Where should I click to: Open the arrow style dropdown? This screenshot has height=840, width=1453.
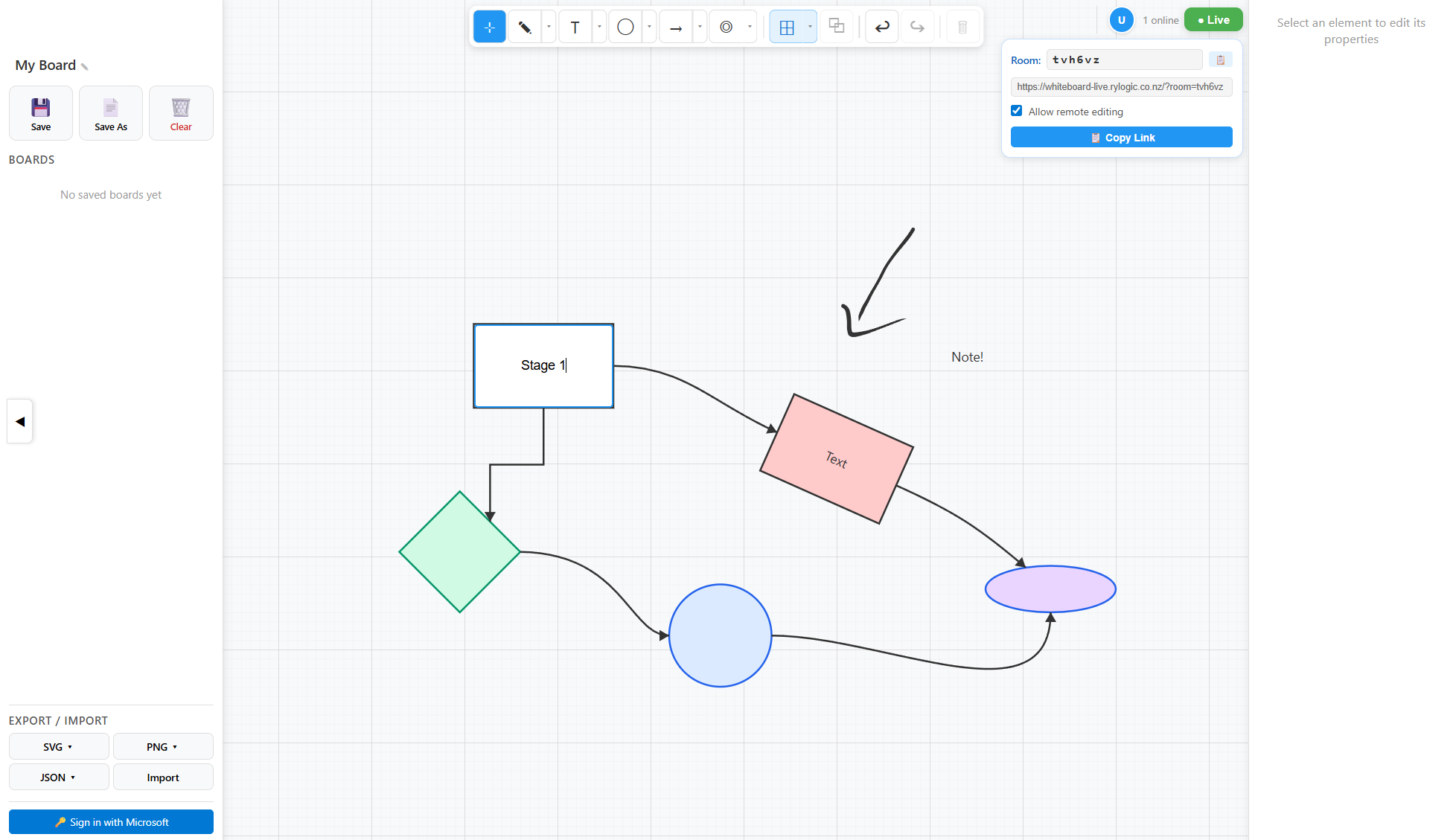699,26
